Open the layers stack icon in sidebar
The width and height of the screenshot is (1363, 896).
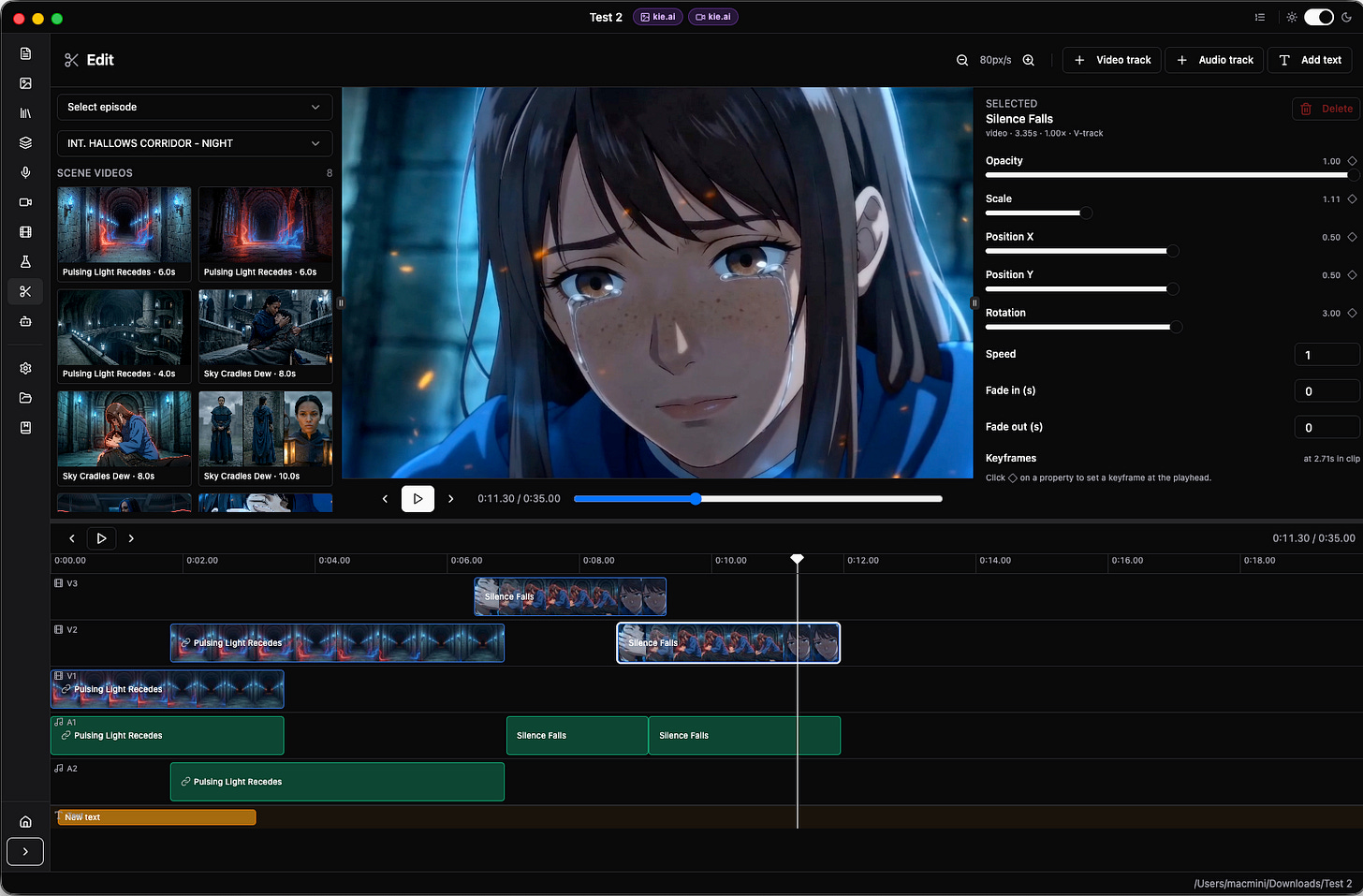pyautogui.click(x=25, y=142)
